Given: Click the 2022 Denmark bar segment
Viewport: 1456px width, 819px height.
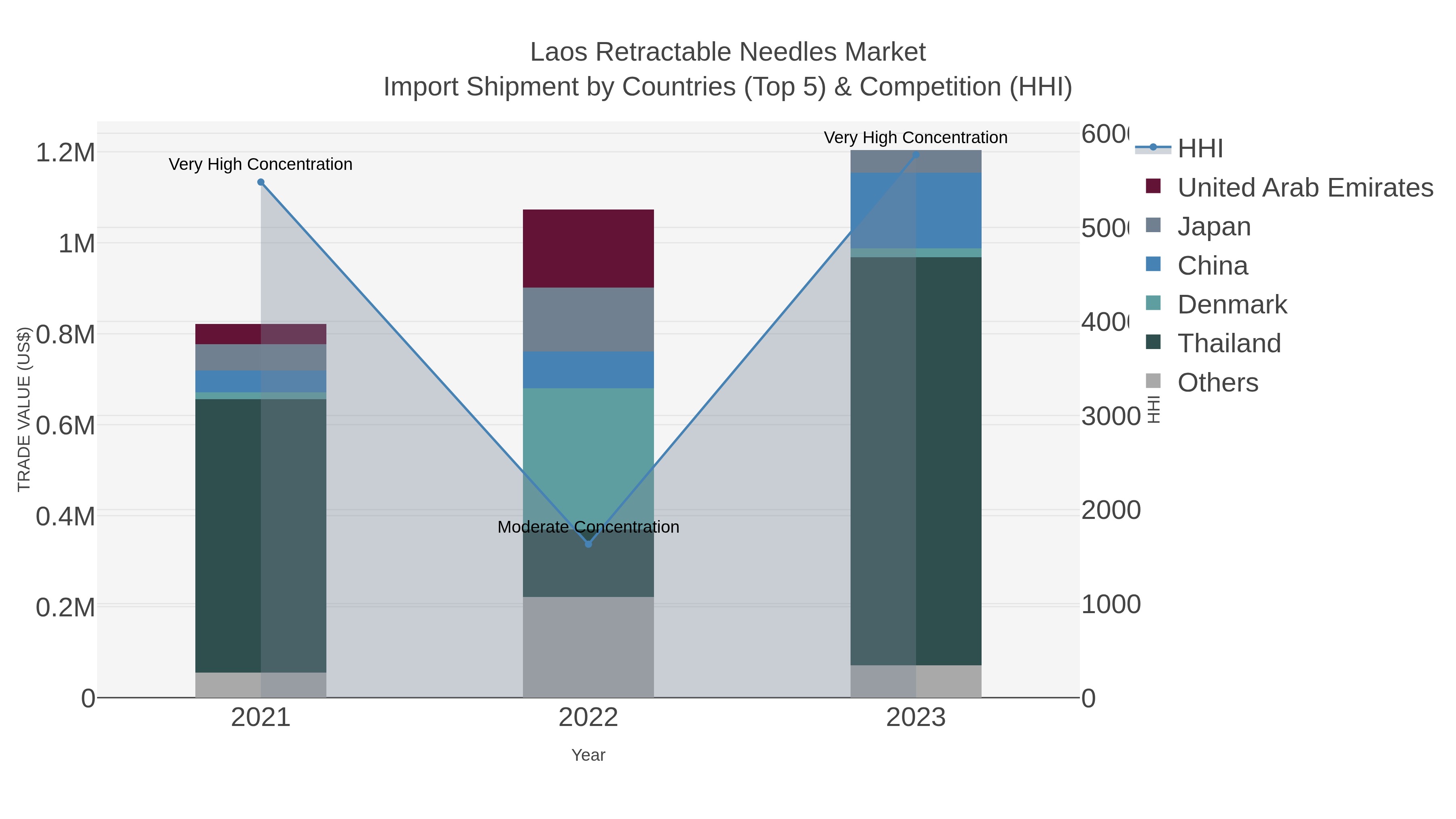Looking at the screenshot, I should (588, 459).
